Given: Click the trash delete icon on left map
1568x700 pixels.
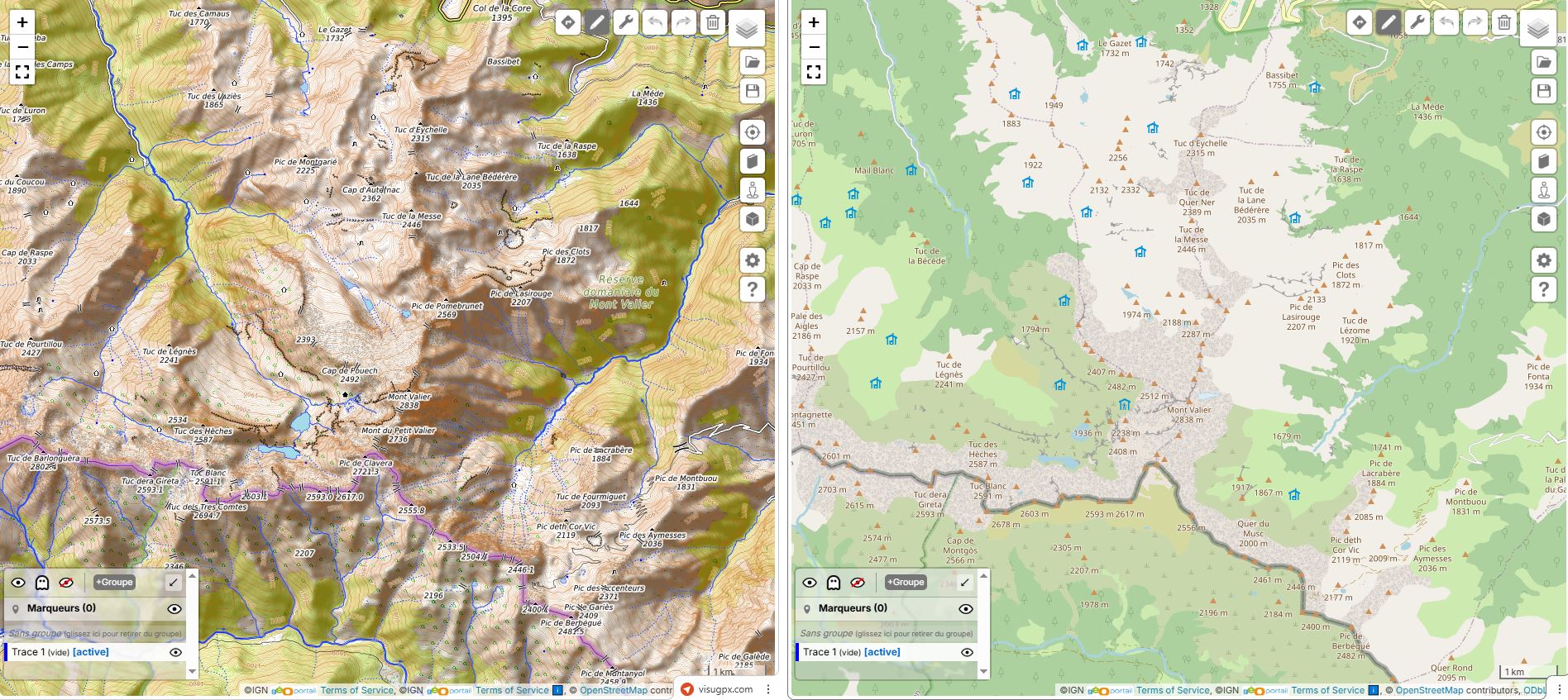Looking at the screenshot, I should point(712,22).
